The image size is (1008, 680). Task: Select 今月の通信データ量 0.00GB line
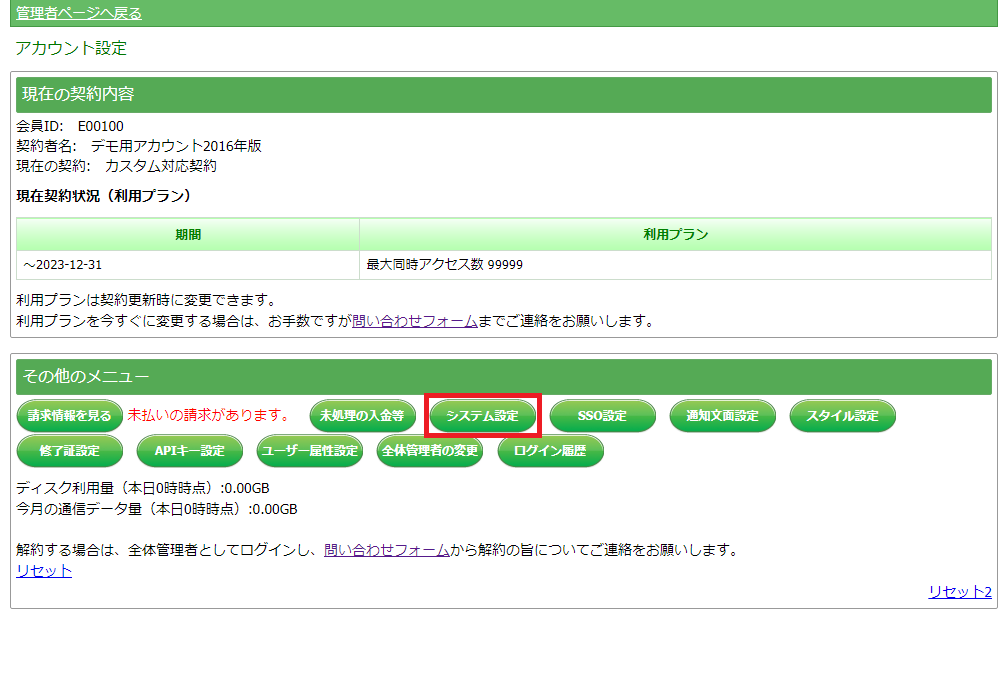[x=157, y=509]
